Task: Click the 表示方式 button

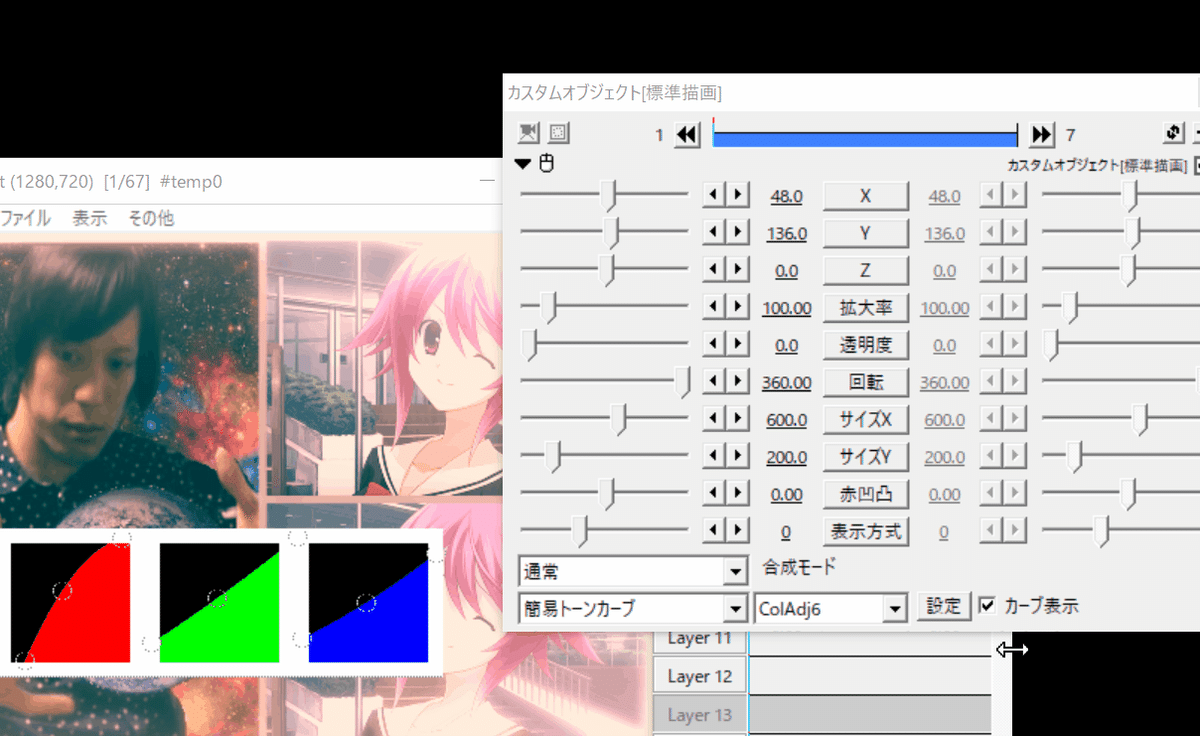Action: pos(865,531)
